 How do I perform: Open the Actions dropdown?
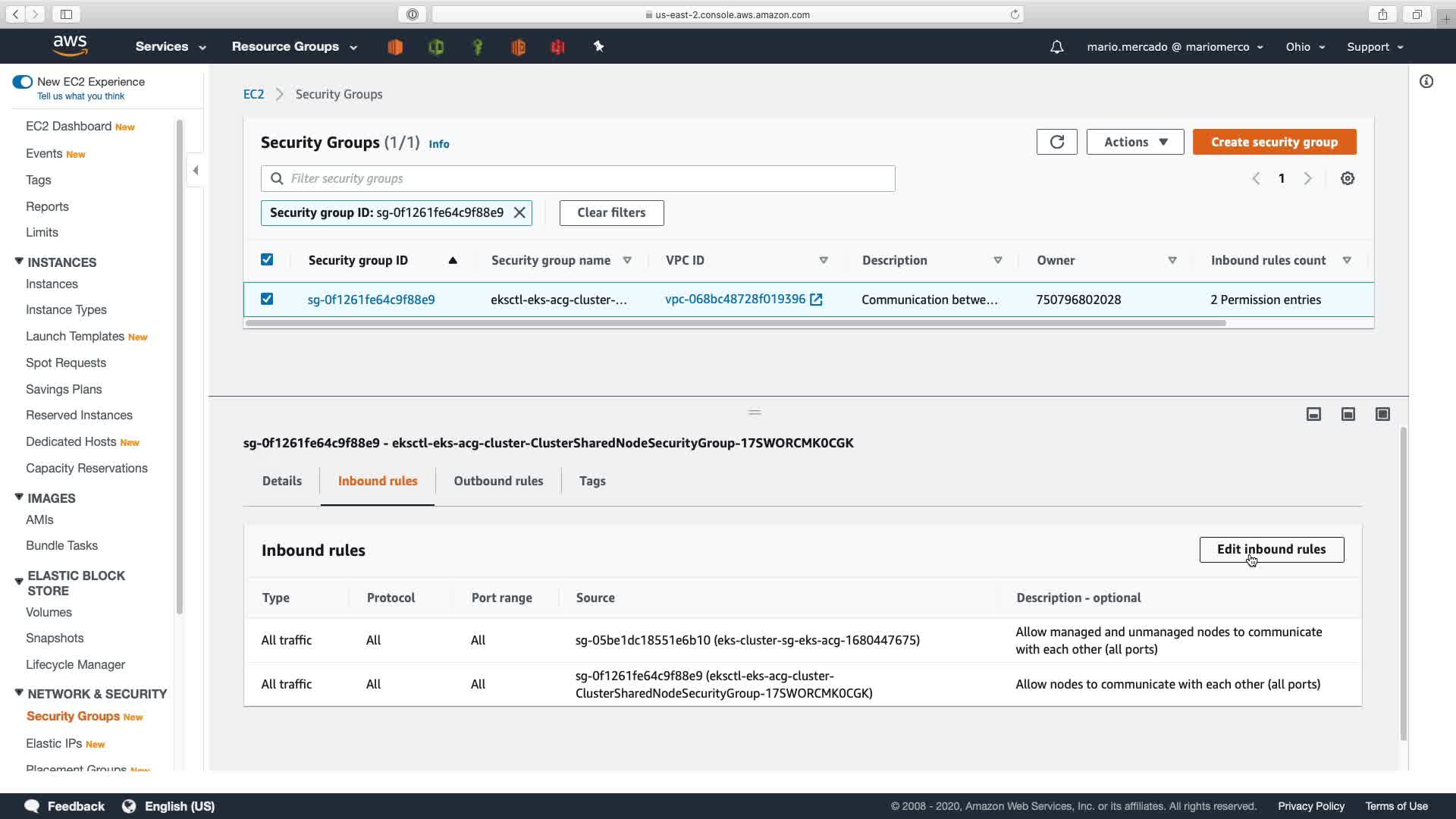[1134, 142]
